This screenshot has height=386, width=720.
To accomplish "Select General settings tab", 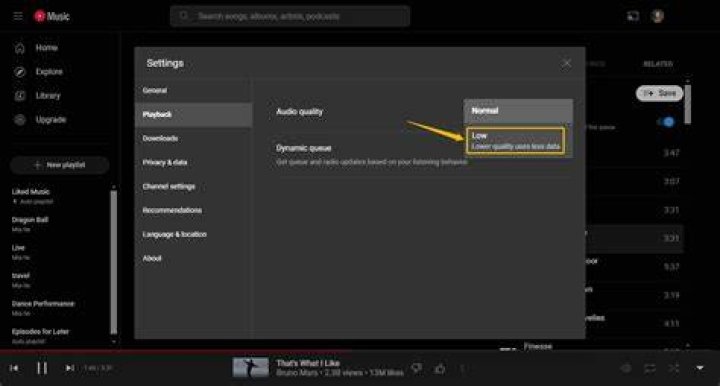I will (x=193, y=90).
